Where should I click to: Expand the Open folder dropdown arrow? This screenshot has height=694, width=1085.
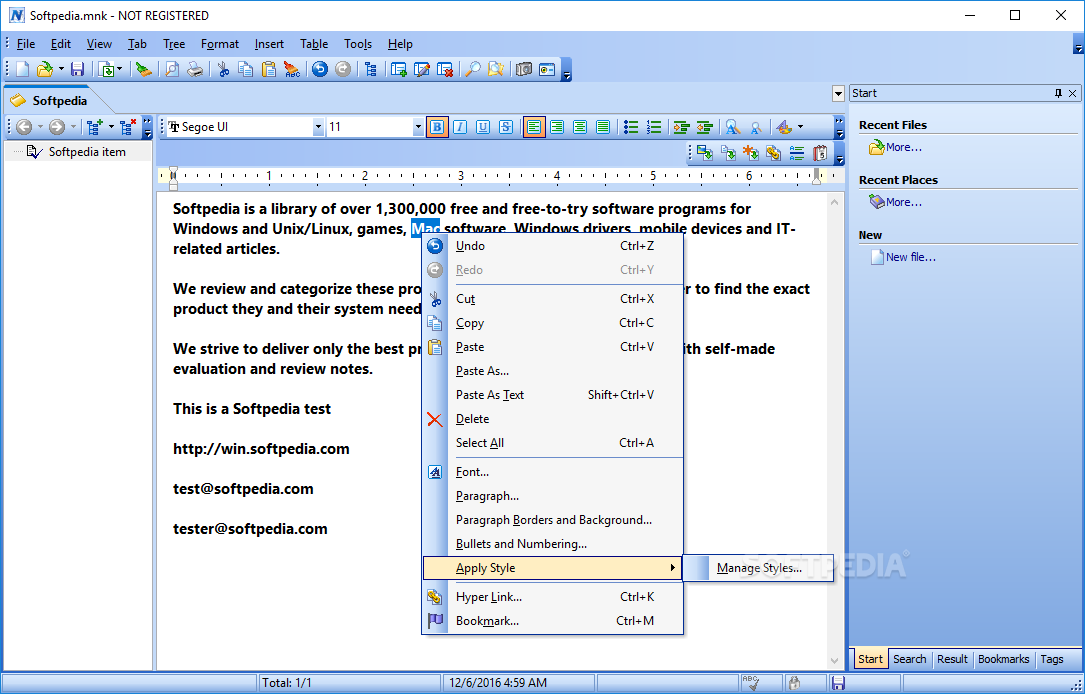coord(61,69)
